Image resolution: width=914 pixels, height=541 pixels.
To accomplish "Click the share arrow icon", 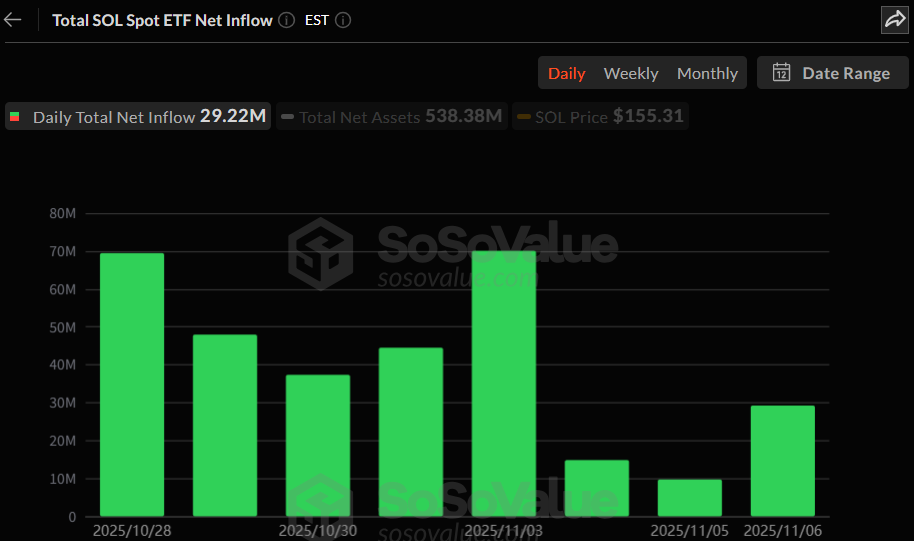I will click(893, 20).
